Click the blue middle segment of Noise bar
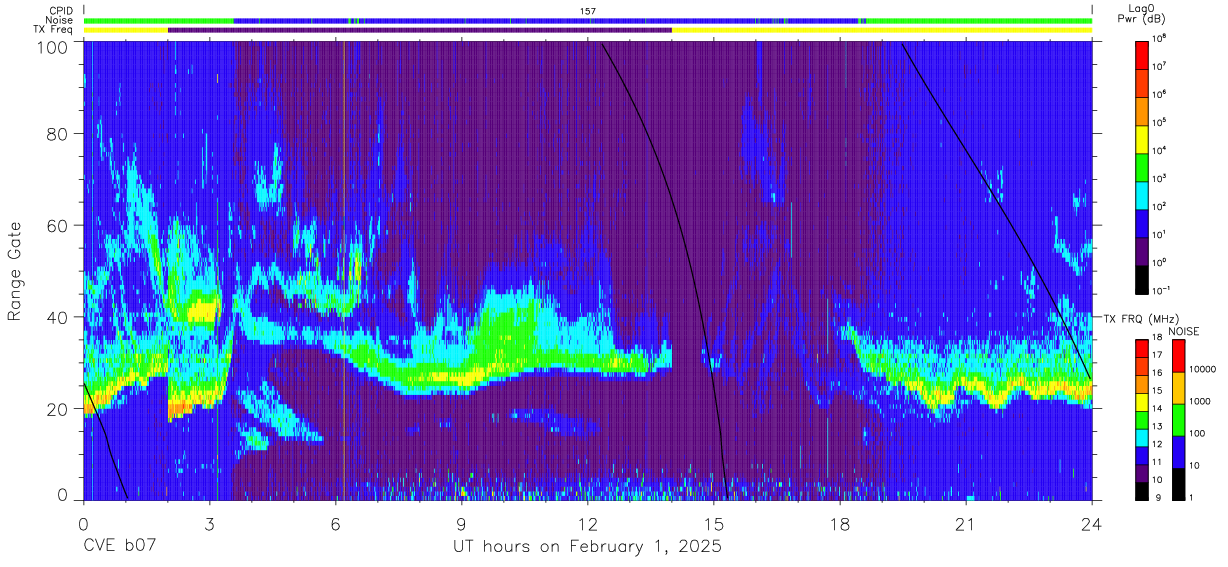Image resolution: width=1228 pixels, height=567 pixels. 546,20
